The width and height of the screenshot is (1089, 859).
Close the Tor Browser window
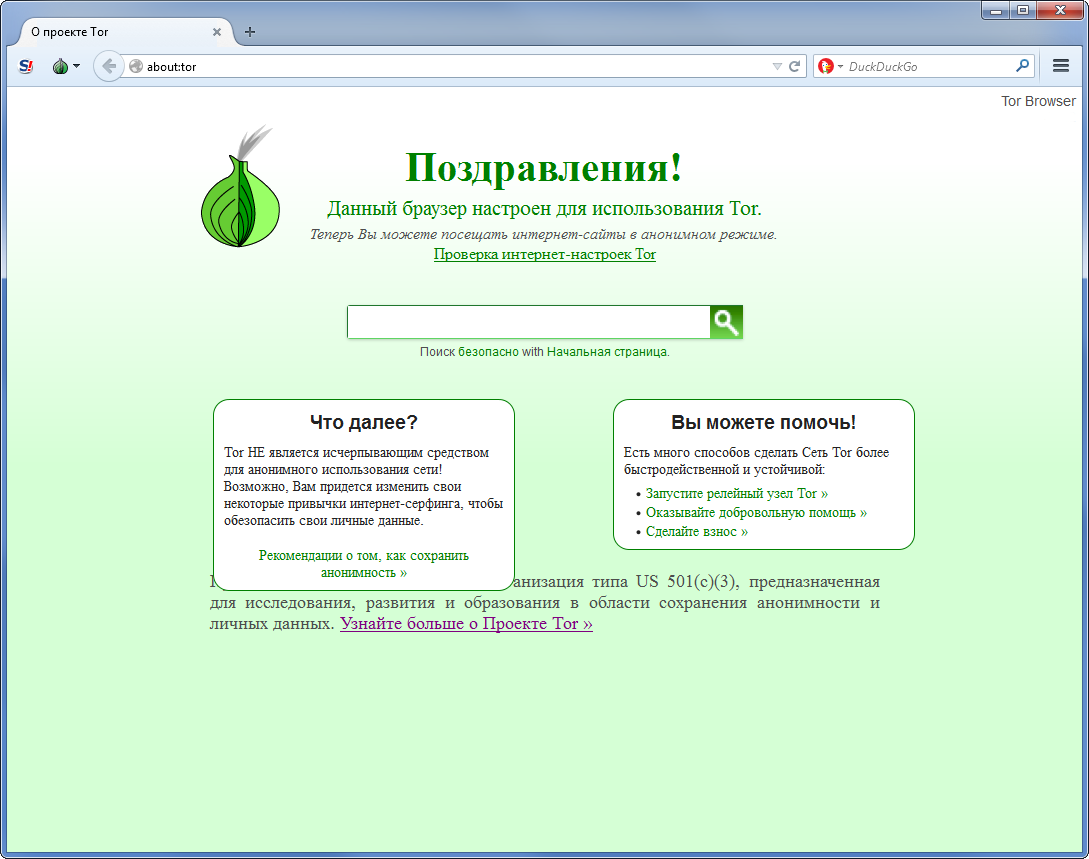coord(1061,10)
